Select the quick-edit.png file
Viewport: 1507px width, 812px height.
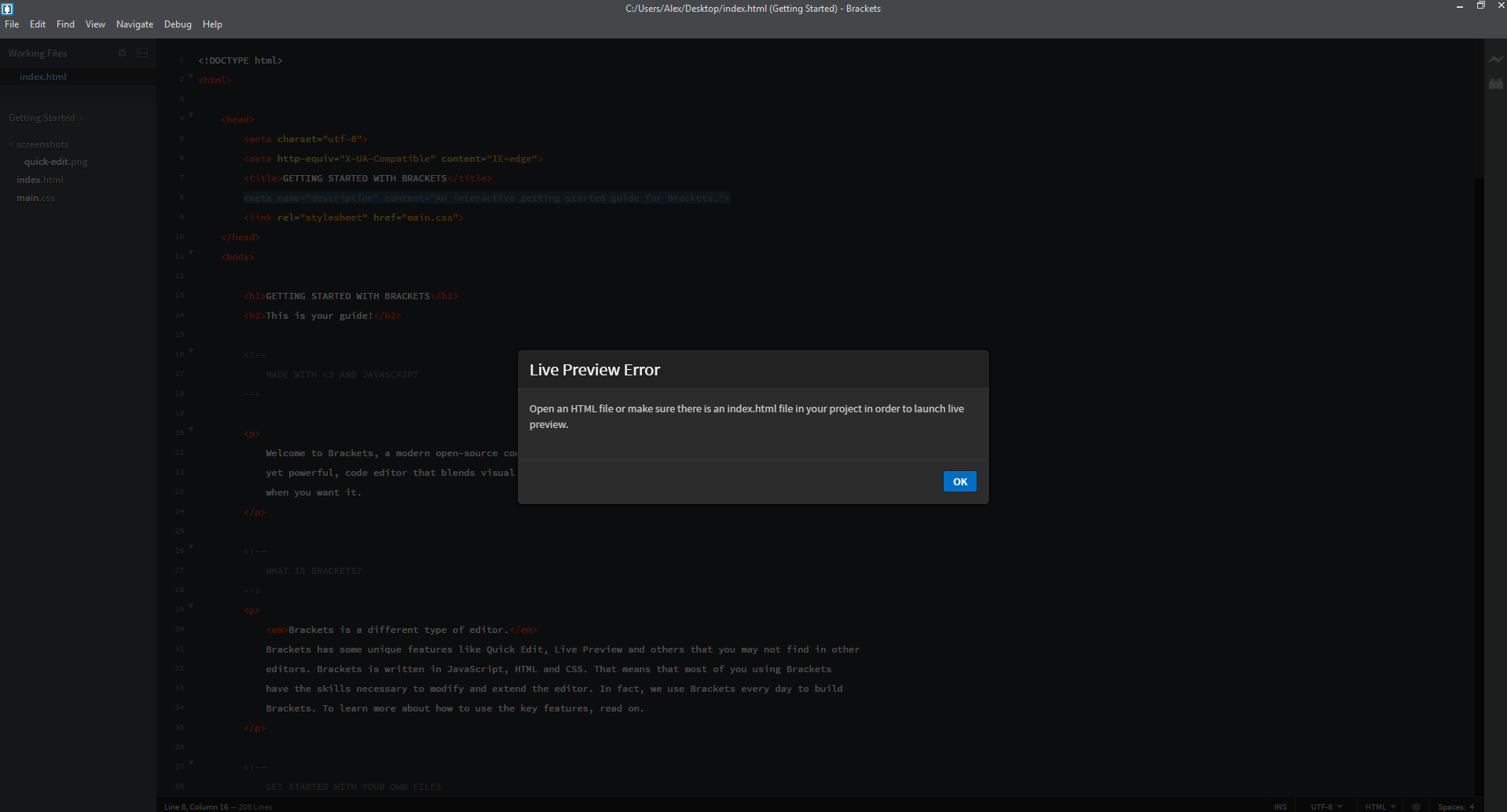pos(55,162)
